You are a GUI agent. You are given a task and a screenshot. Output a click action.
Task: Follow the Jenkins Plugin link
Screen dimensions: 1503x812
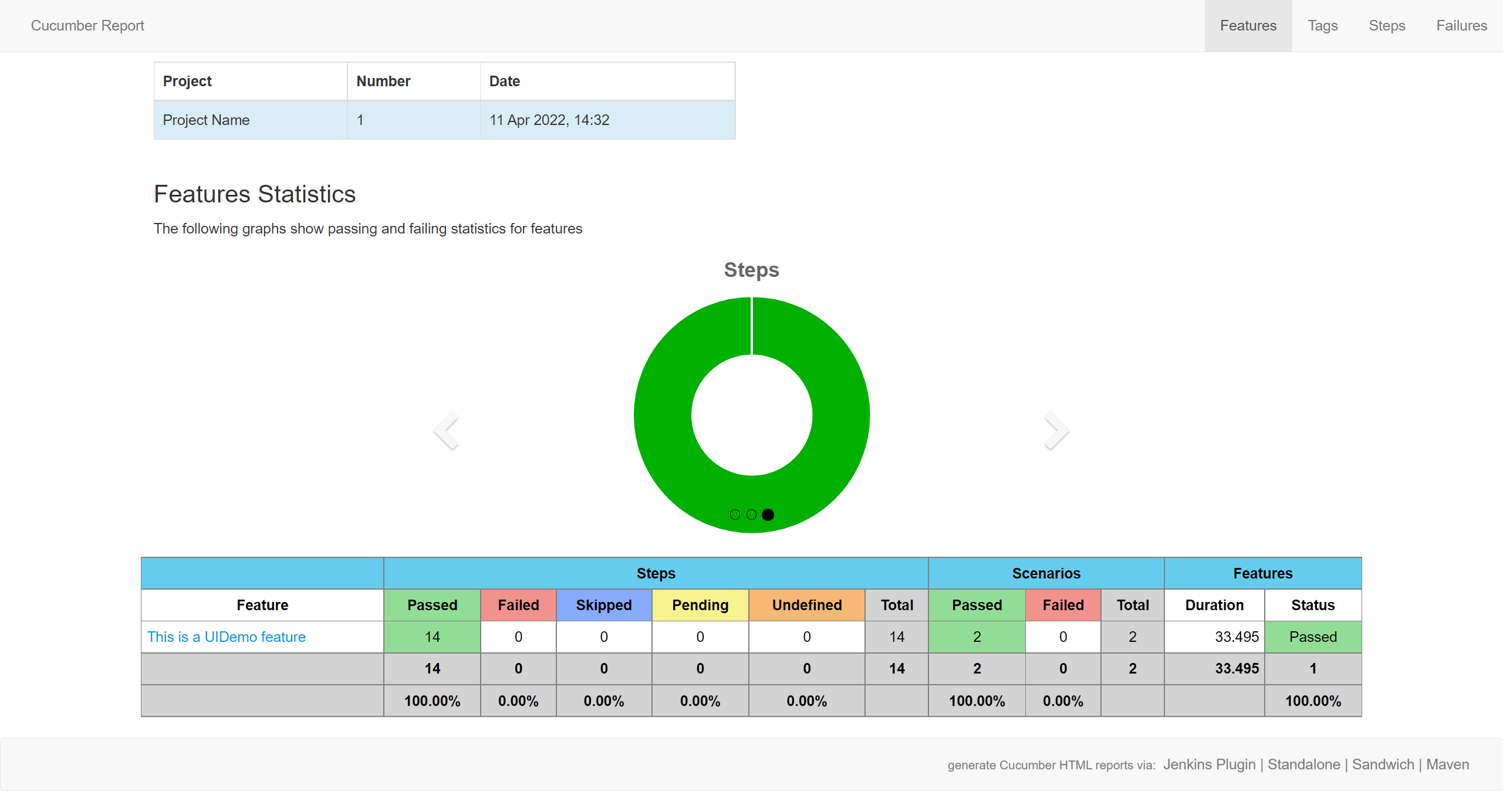pos(1209,764)
